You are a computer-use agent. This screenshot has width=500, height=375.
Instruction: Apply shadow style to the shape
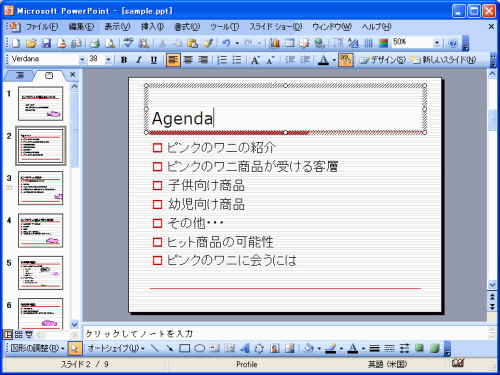pos(419,348)
